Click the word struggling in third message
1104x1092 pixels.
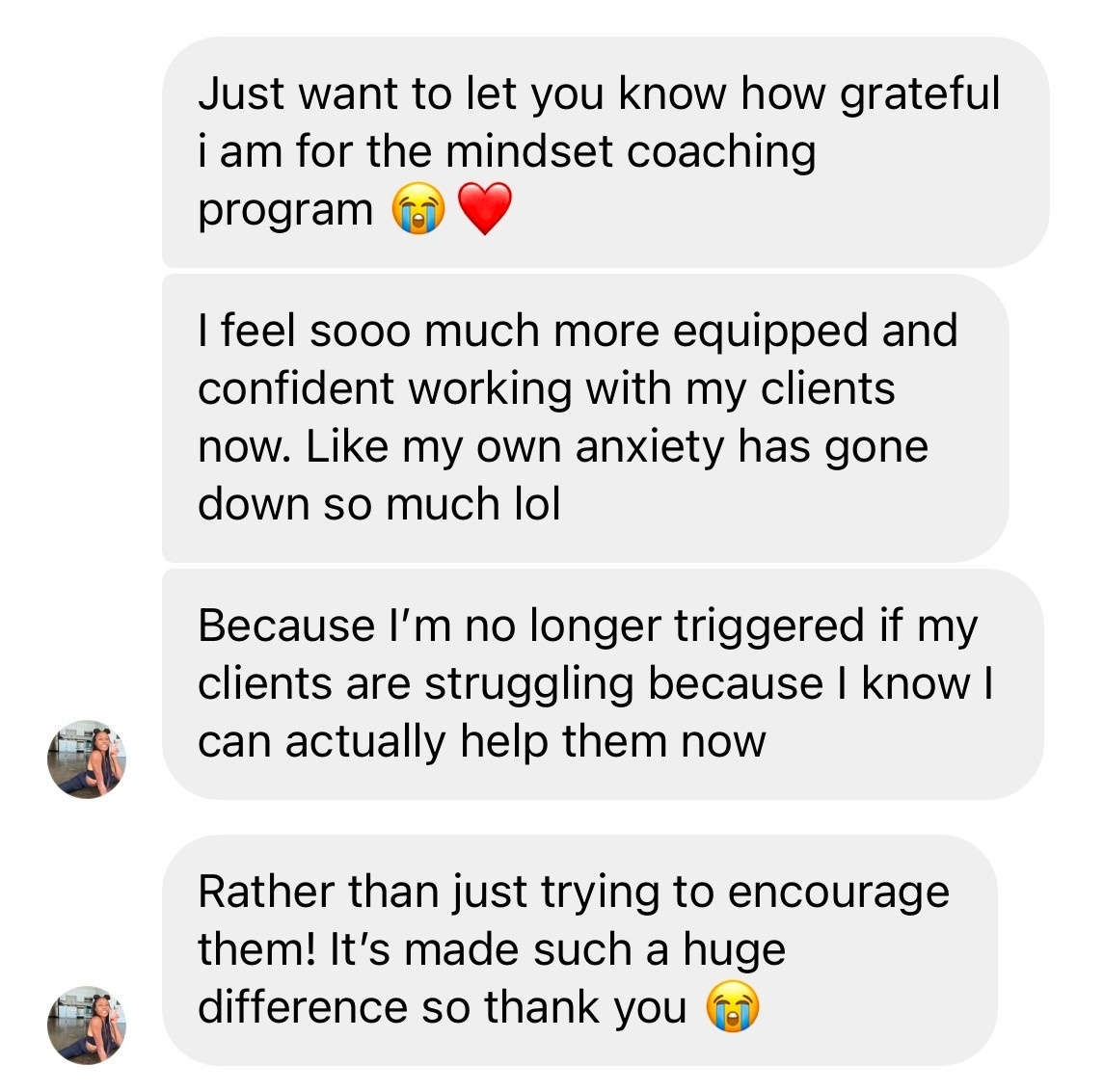[528, 684]
